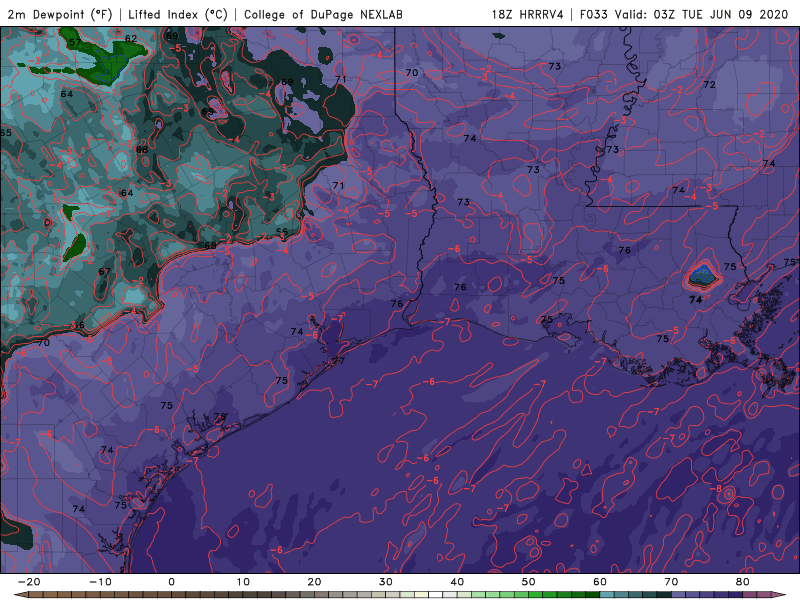
Task: Click the "57" dewpoint value on the map
Action: click(75, 42)
